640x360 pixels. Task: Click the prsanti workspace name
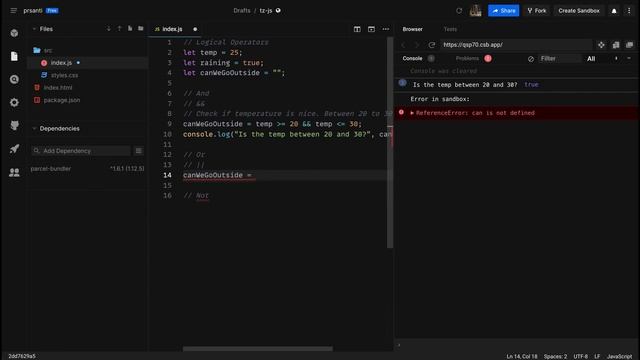[x=33, y=11]
